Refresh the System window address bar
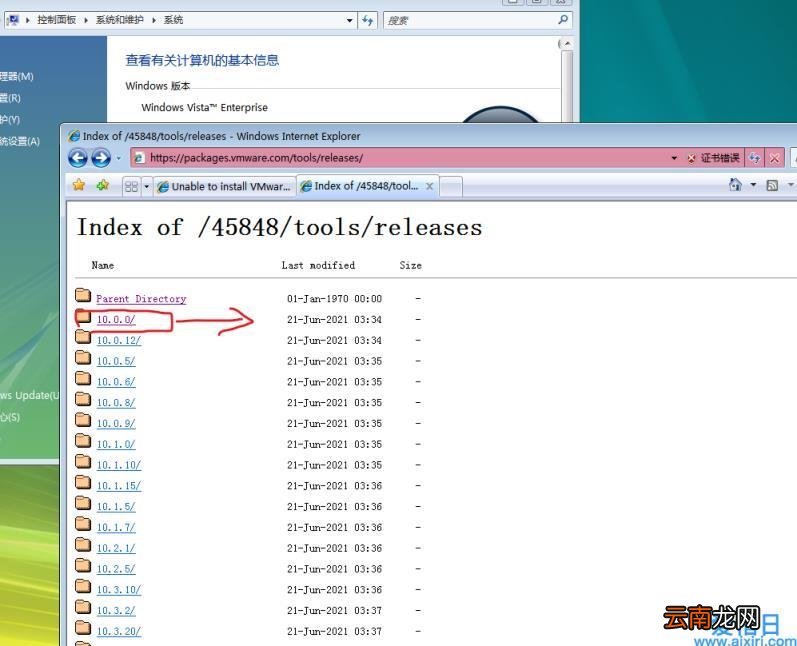 (367, 20)
